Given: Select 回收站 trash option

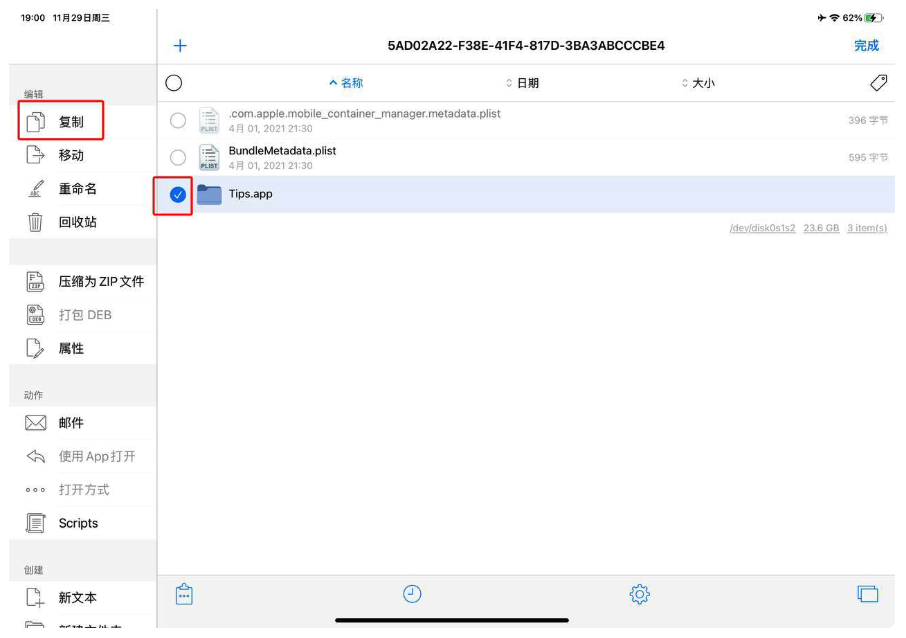Looking at the screenshot, I should click(x=77, y=222).
